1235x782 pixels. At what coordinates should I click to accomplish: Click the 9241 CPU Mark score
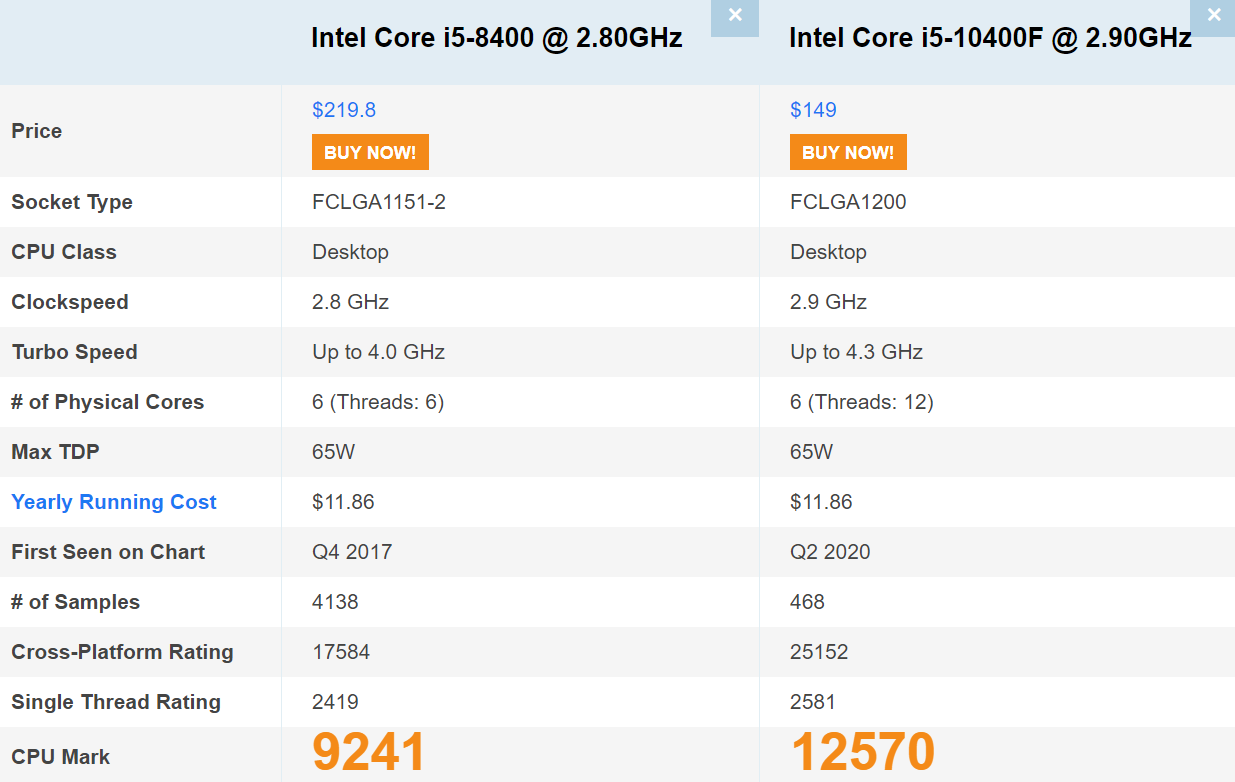click(x=369, y=752)
